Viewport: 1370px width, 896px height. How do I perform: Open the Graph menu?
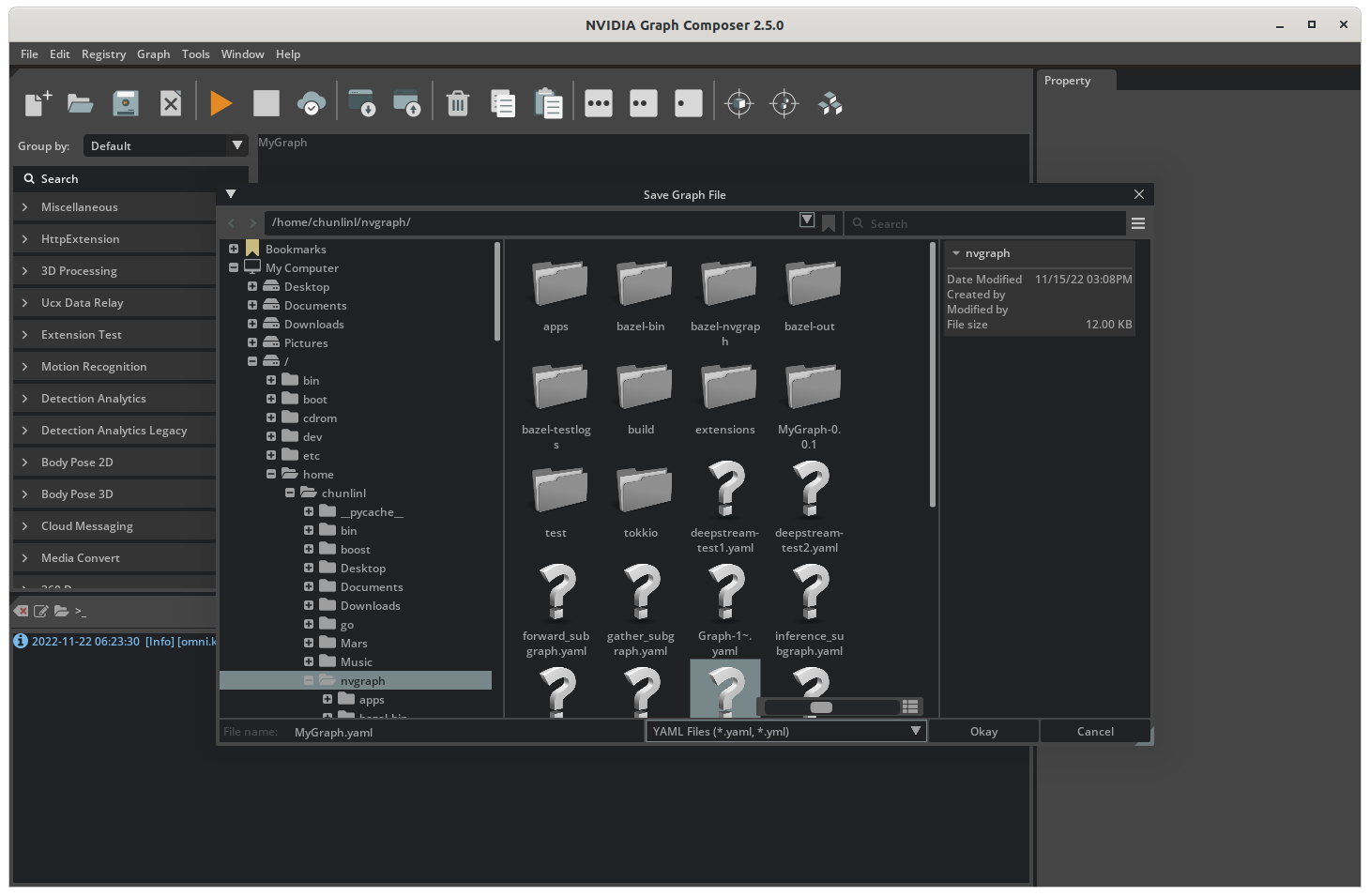pos(154,54)
